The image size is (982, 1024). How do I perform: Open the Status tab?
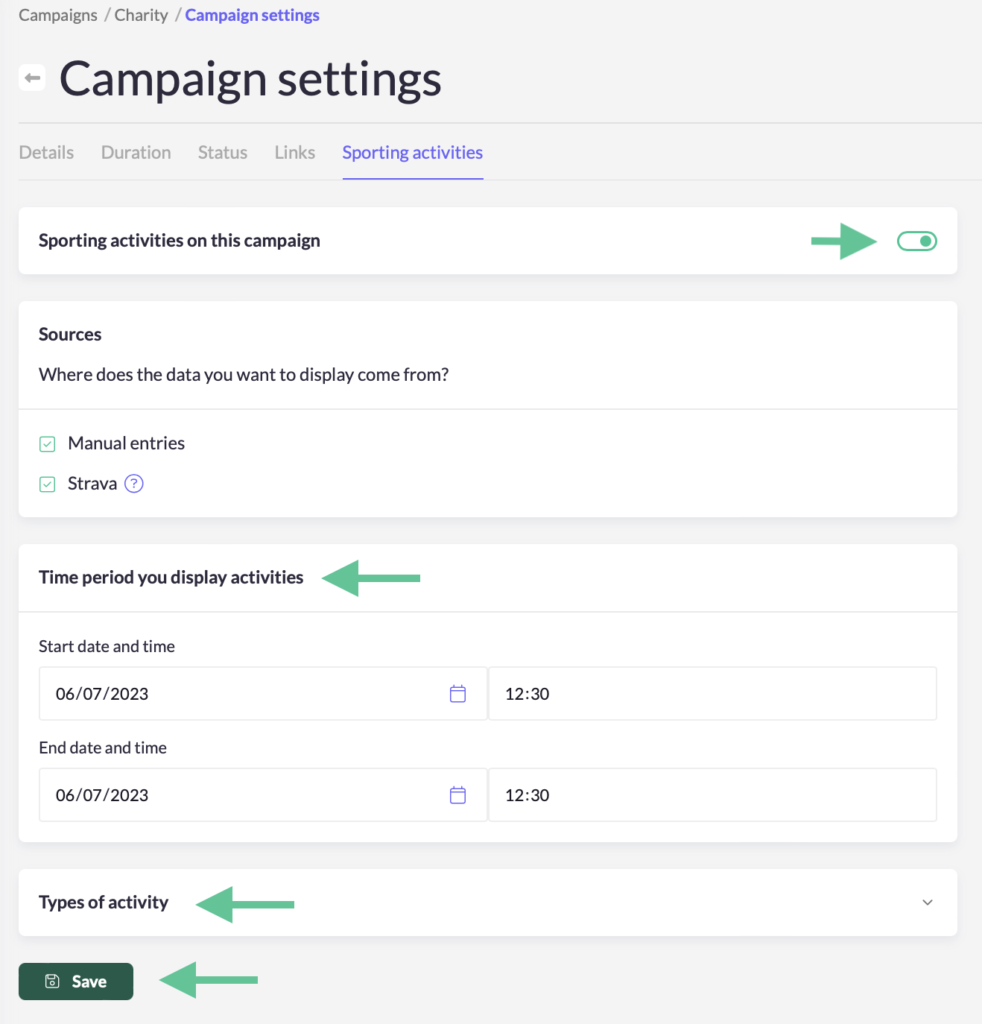[x=223, y=152]
